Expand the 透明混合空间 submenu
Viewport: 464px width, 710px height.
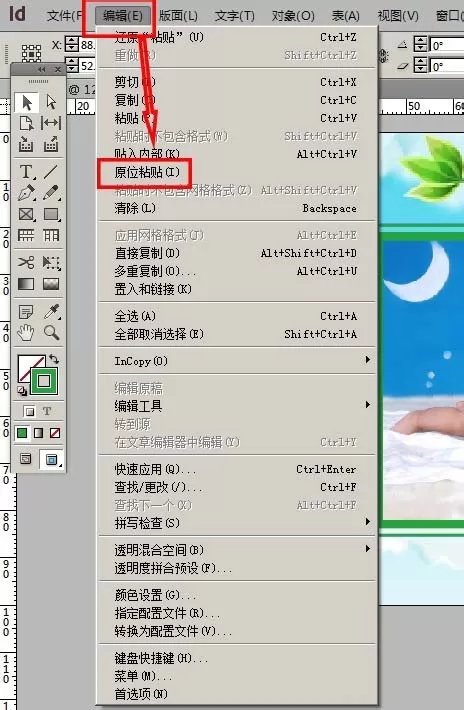coord(237,550)
